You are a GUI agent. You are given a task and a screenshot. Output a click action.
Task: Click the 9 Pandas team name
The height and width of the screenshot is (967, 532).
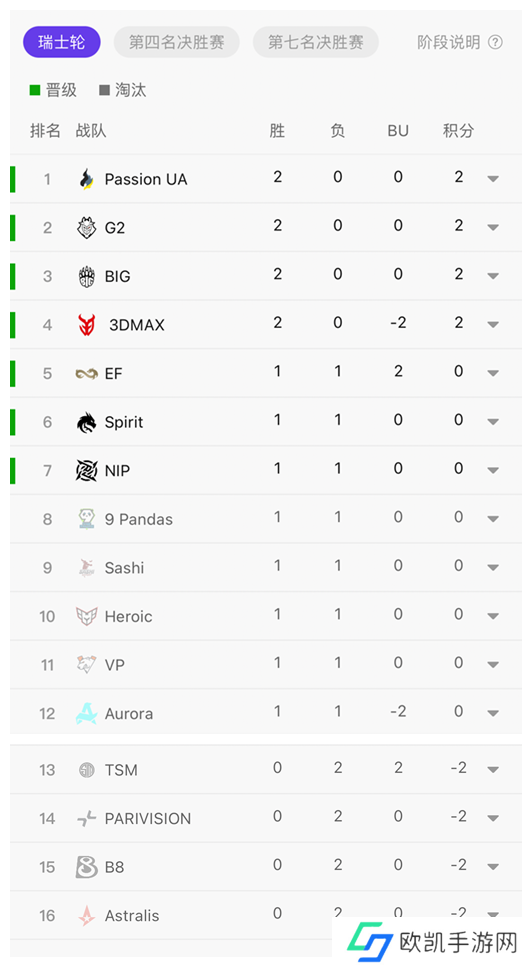139,519
